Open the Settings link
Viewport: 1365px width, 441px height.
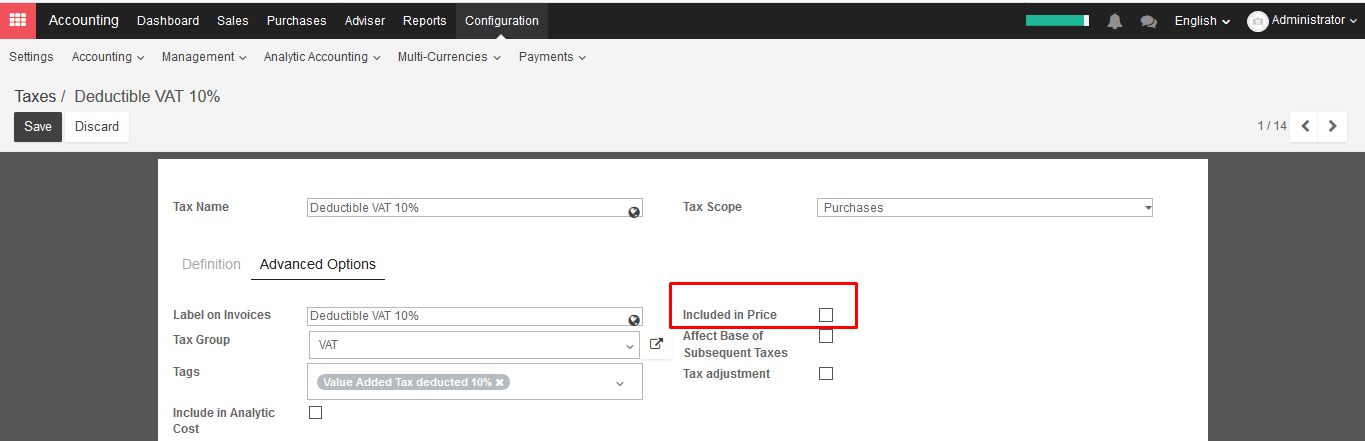(31, 57)
